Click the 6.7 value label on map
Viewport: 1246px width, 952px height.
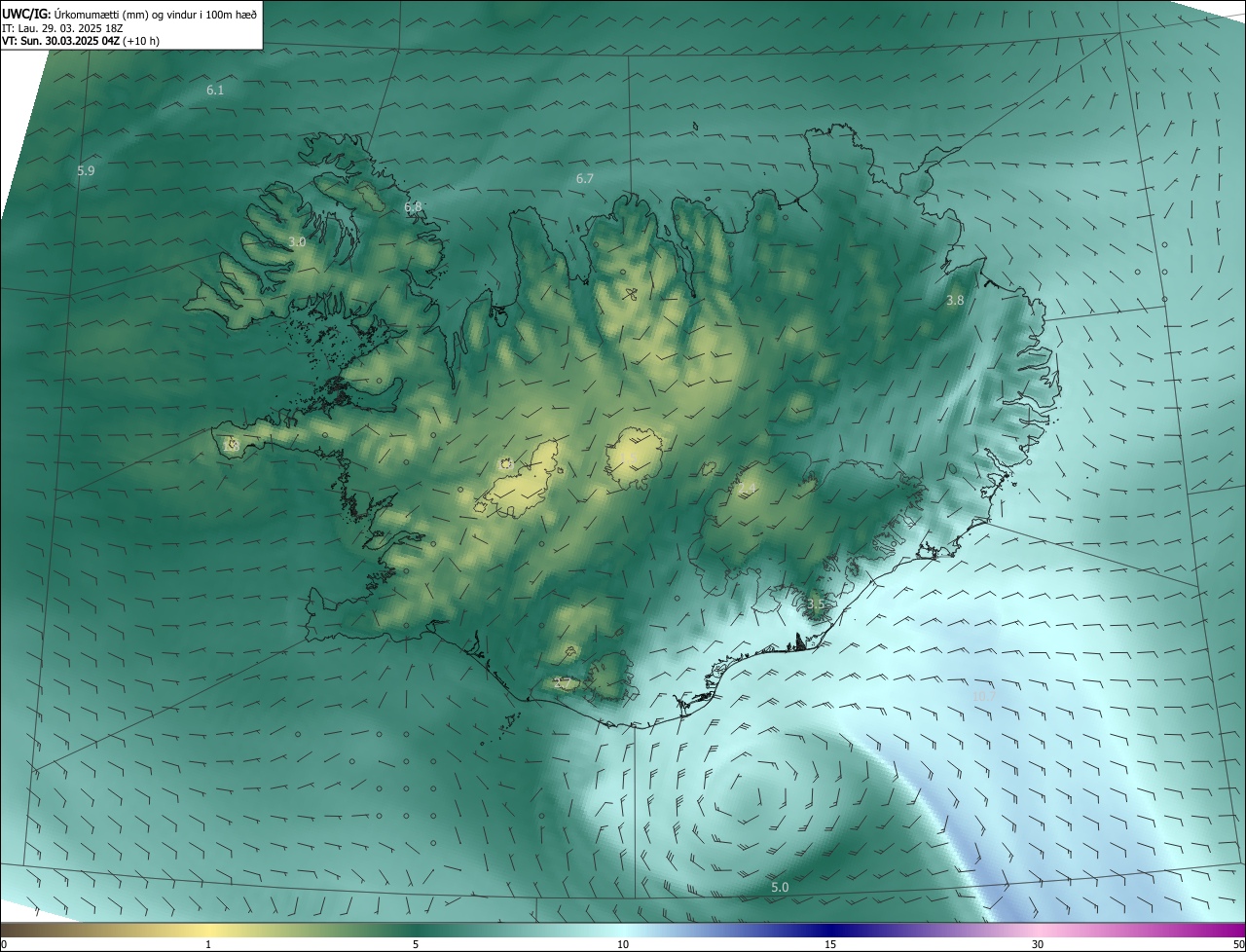pos(585,179)
